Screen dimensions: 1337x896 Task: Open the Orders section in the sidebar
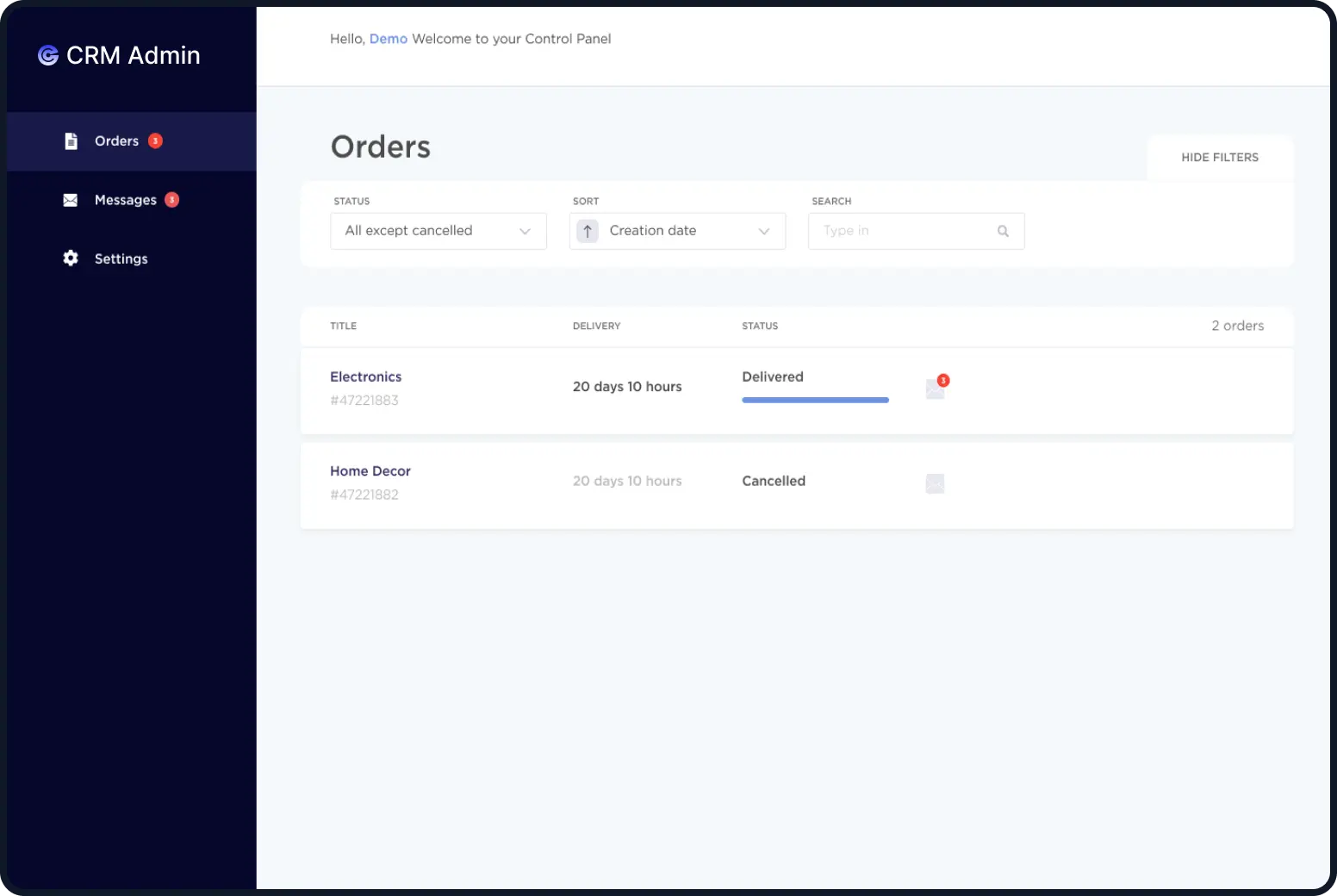click(x=132, y=141)
